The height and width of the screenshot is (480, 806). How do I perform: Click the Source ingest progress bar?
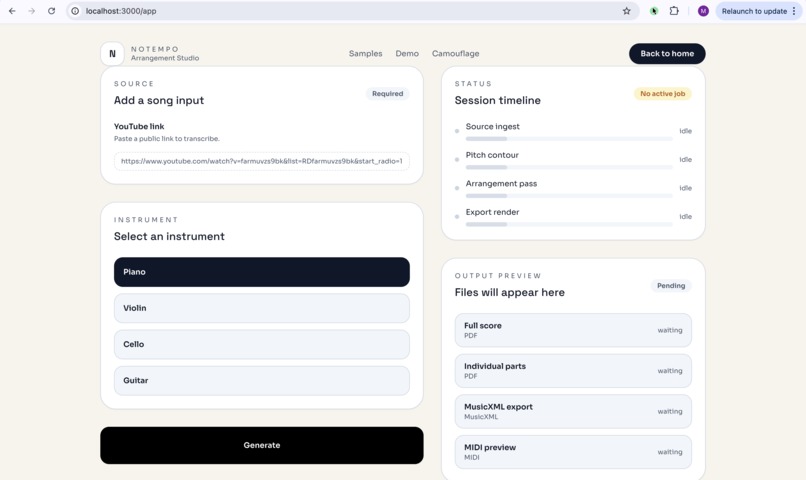pos(569,139)
